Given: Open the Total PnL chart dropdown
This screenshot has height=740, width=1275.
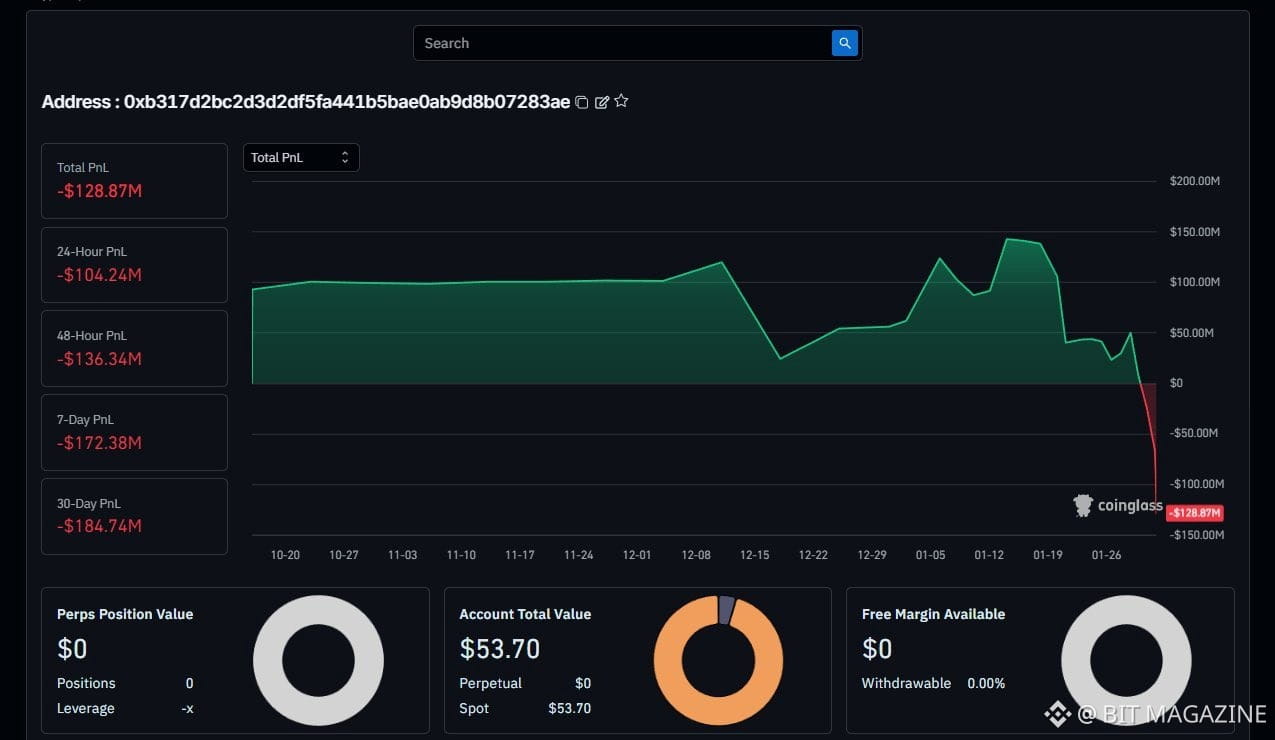Looking at the screenshot, I should [x=301, y=157].
